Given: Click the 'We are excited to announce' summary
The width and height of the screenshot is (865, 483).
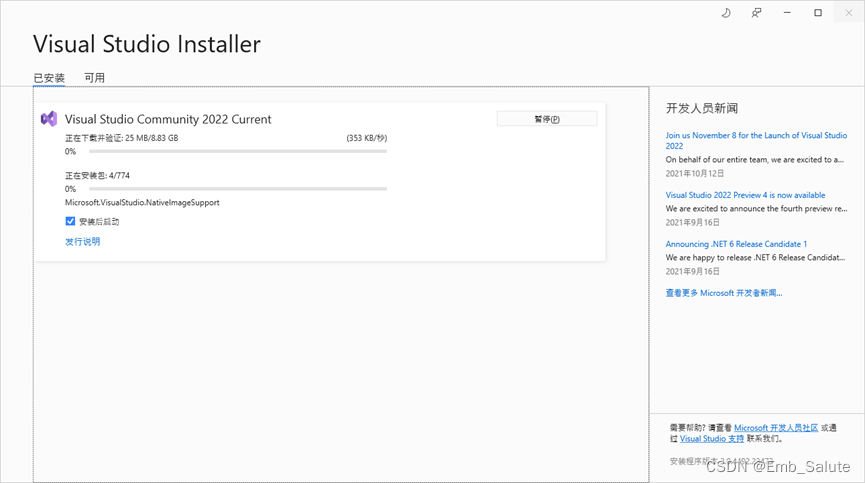Looking at the screenshot, I should [756, 208].
